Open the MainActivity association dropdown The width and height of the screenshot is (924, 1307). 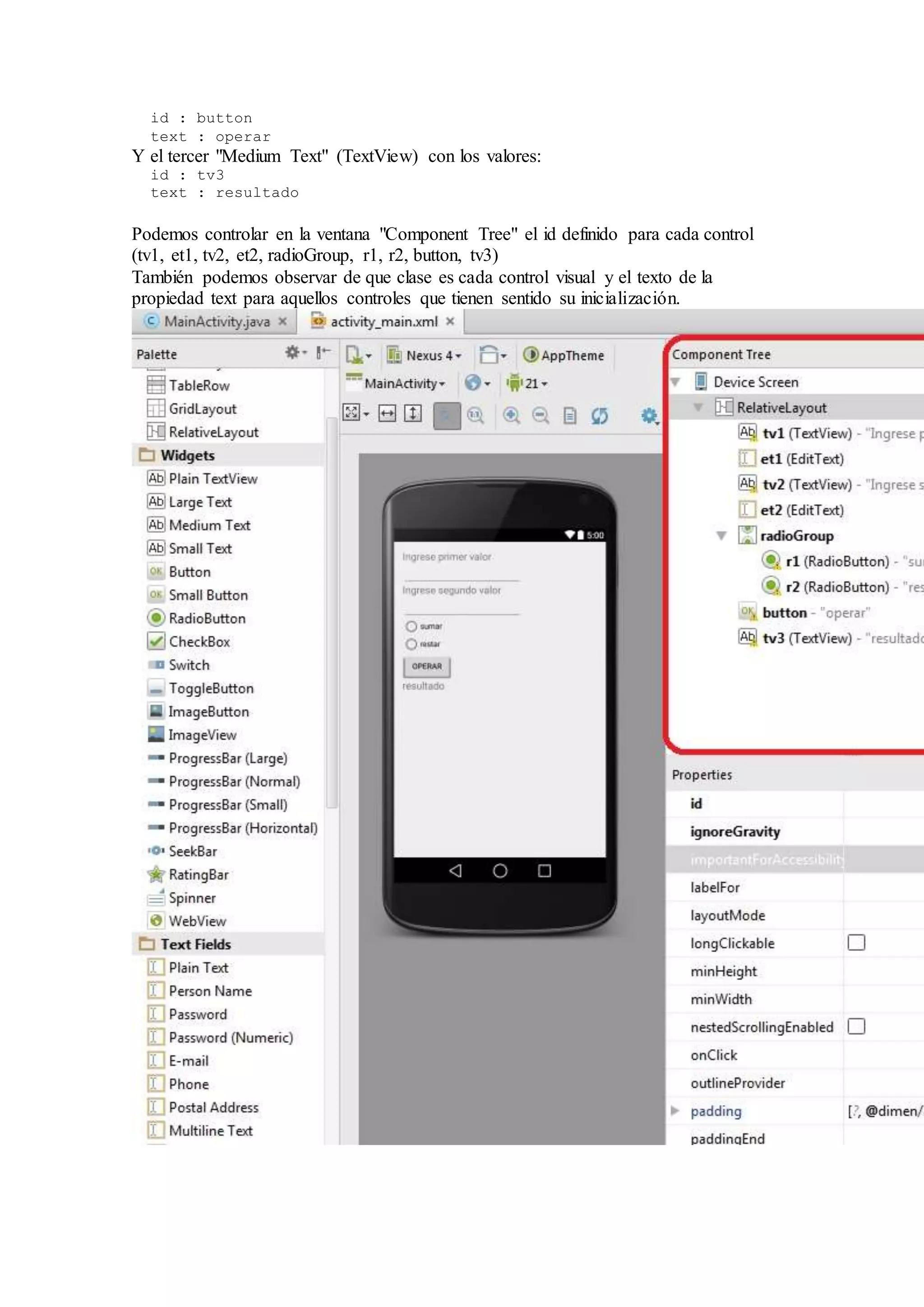coord(396,383)
